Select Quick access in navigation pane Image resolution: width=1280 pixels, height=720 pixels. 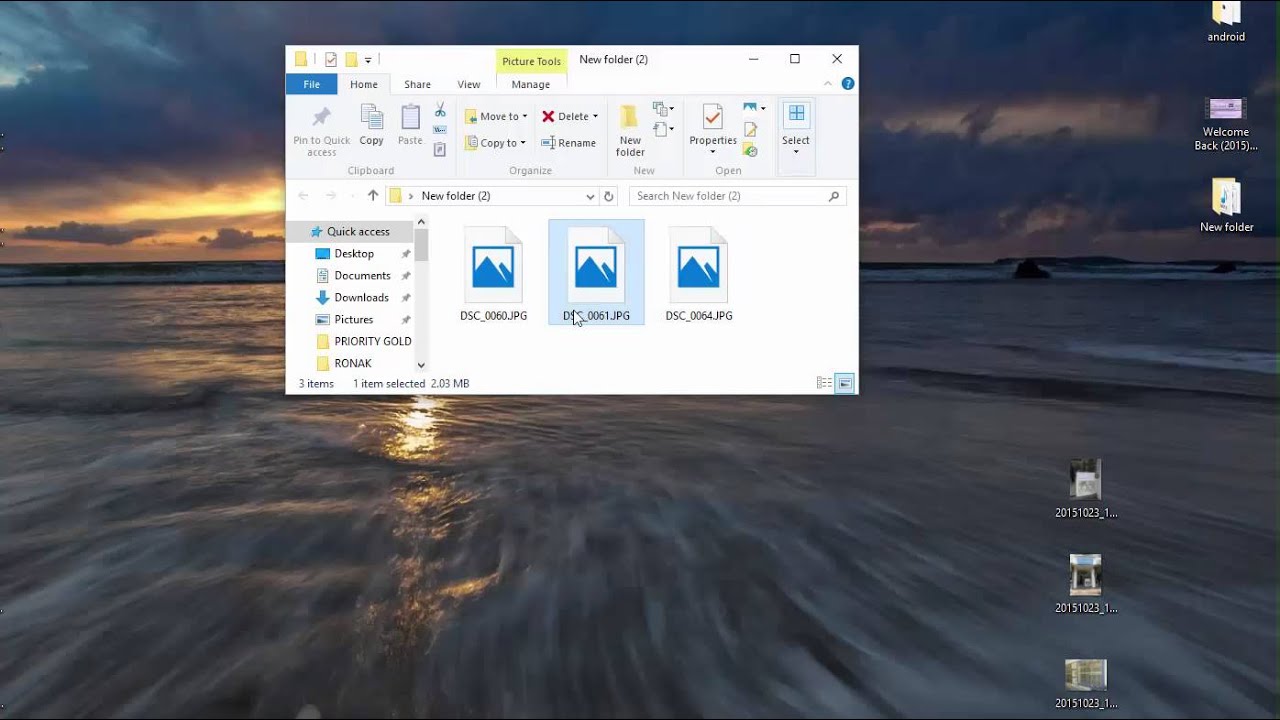pos(350,231)
